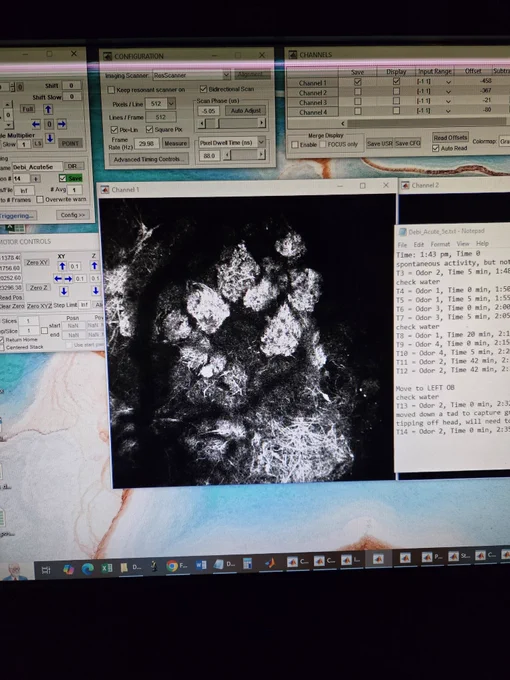Open Excel from the taskbar

pos(107,568)
